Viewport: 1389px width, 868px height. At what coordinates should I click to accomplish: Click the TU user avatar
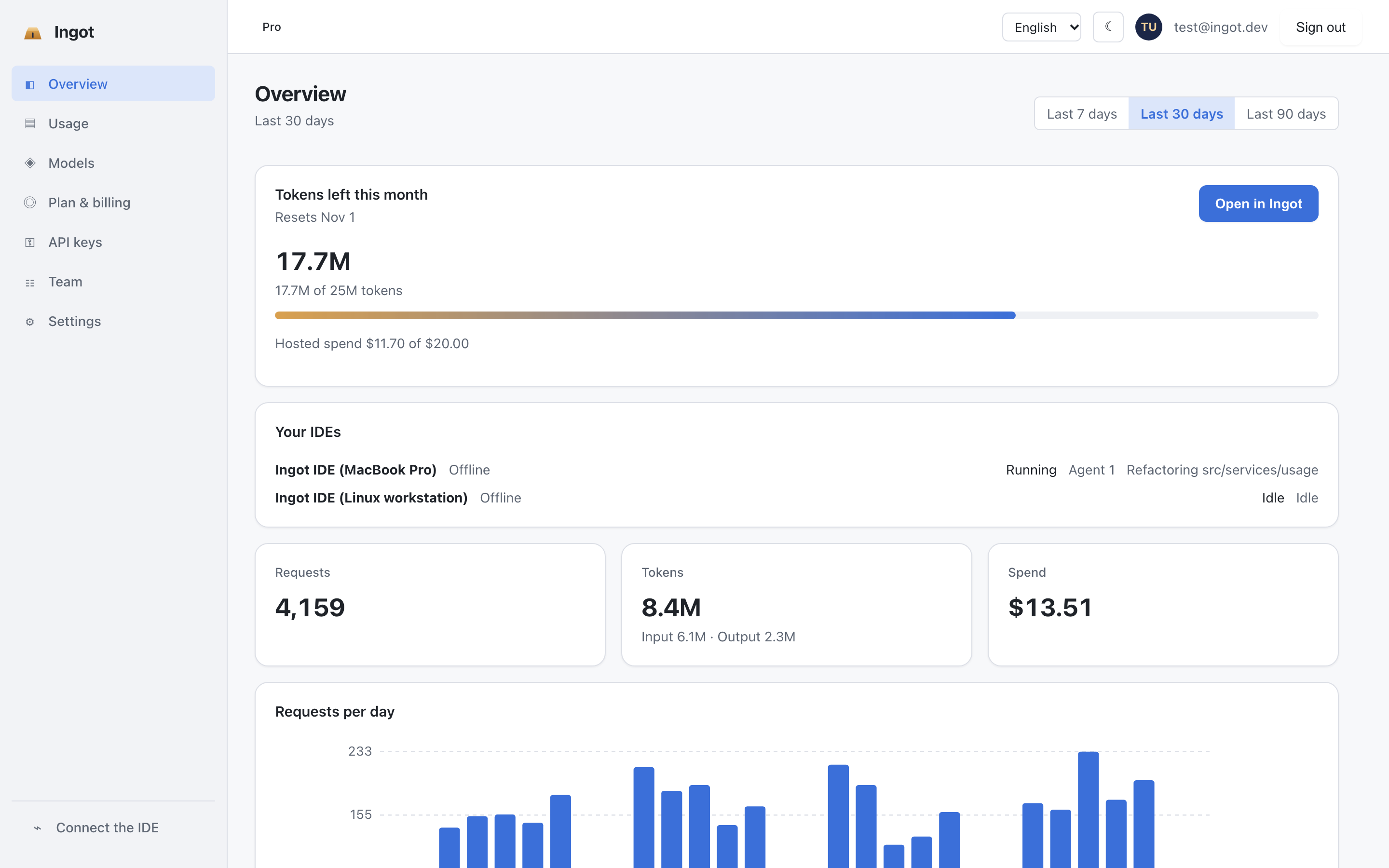coord(1148,27)
